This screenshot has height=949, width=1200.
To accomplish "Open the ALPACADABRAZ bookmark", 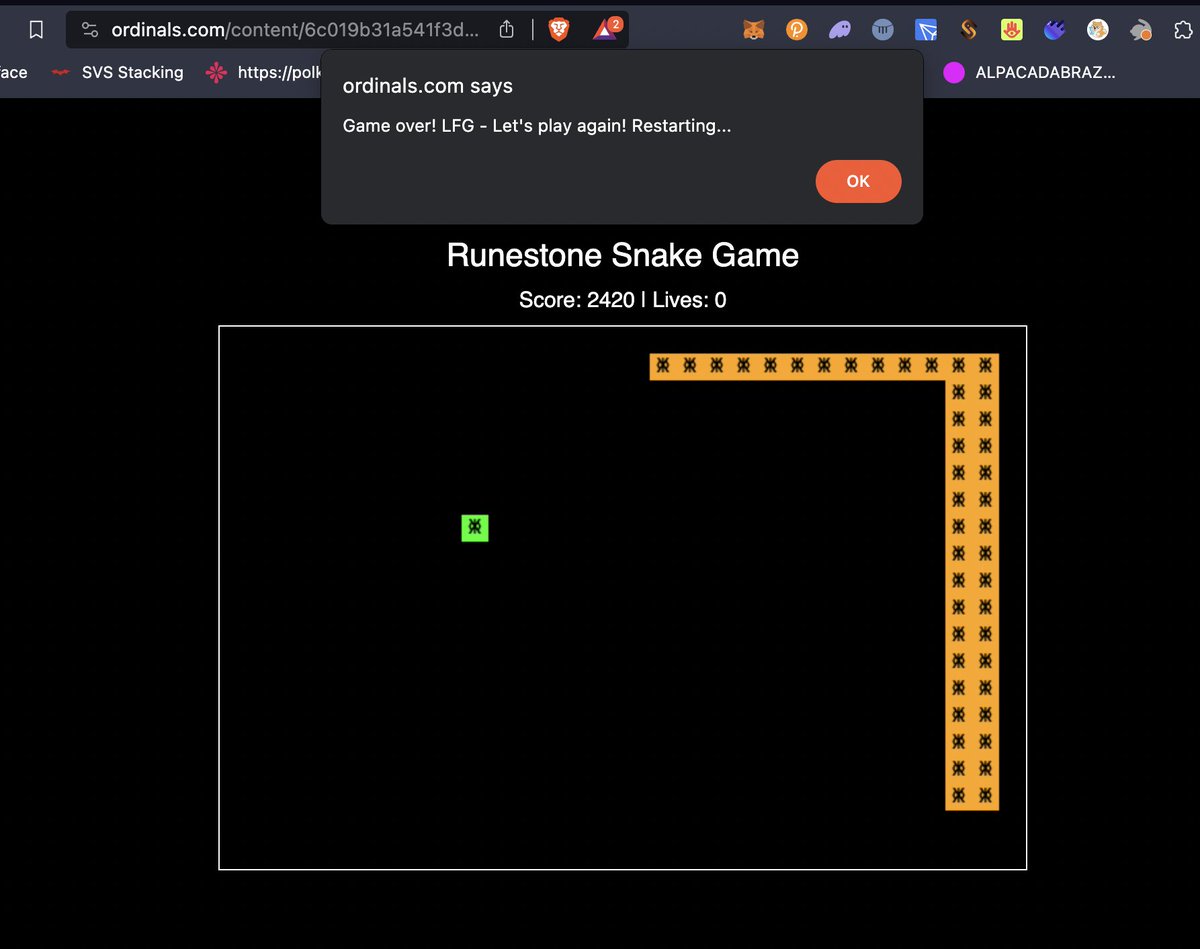I will (x=1030, y=72).
